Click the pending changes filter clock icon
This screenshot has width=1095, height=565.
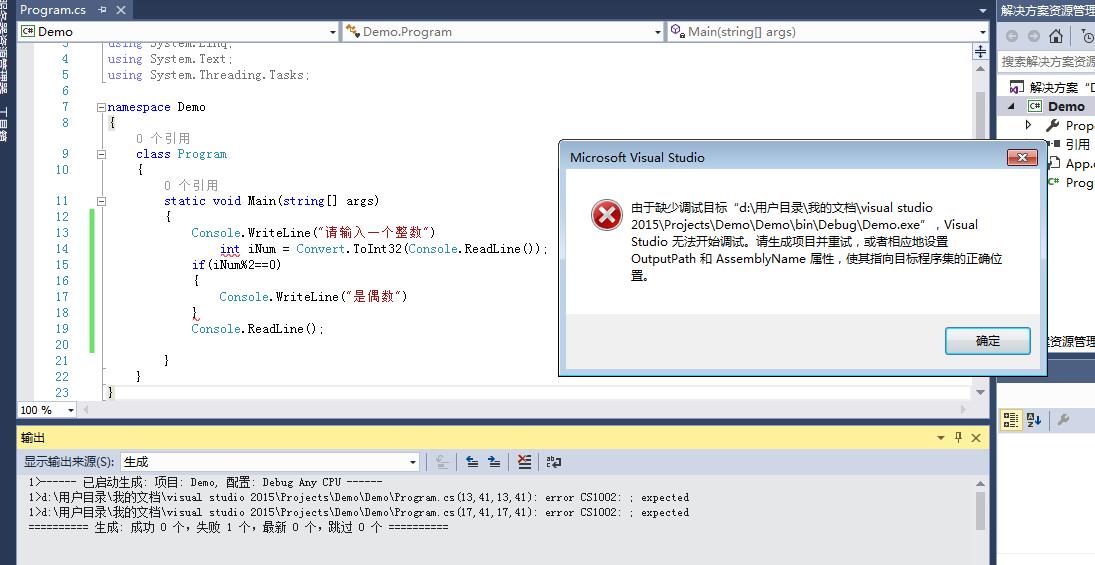(x=1087, y=36)
